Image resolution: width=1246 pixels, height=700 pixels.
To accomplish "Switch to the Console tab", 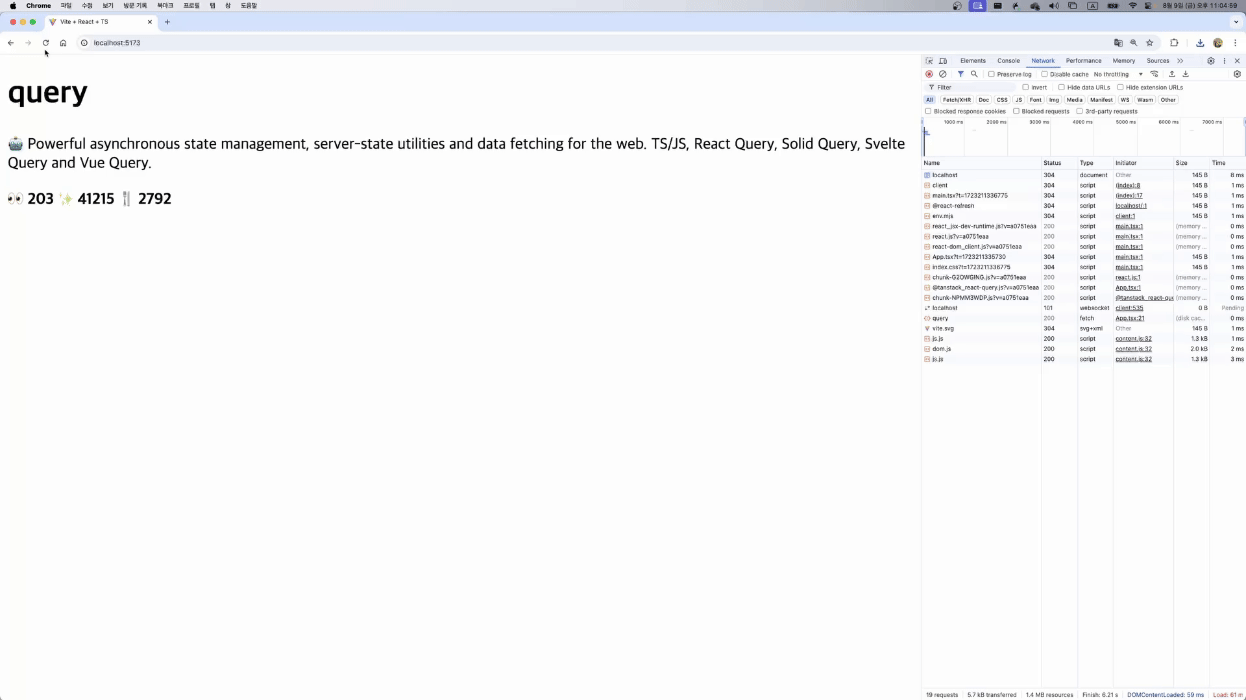I will pos(1008,61).
